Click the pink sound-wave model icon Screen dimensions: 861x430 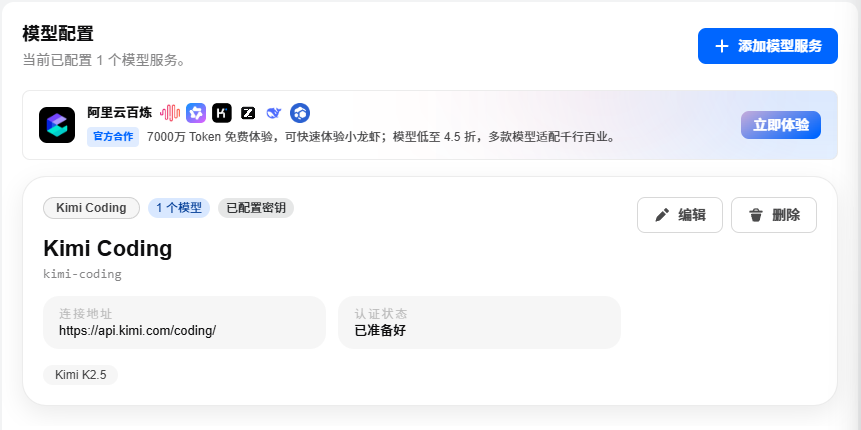pos(171,113)
